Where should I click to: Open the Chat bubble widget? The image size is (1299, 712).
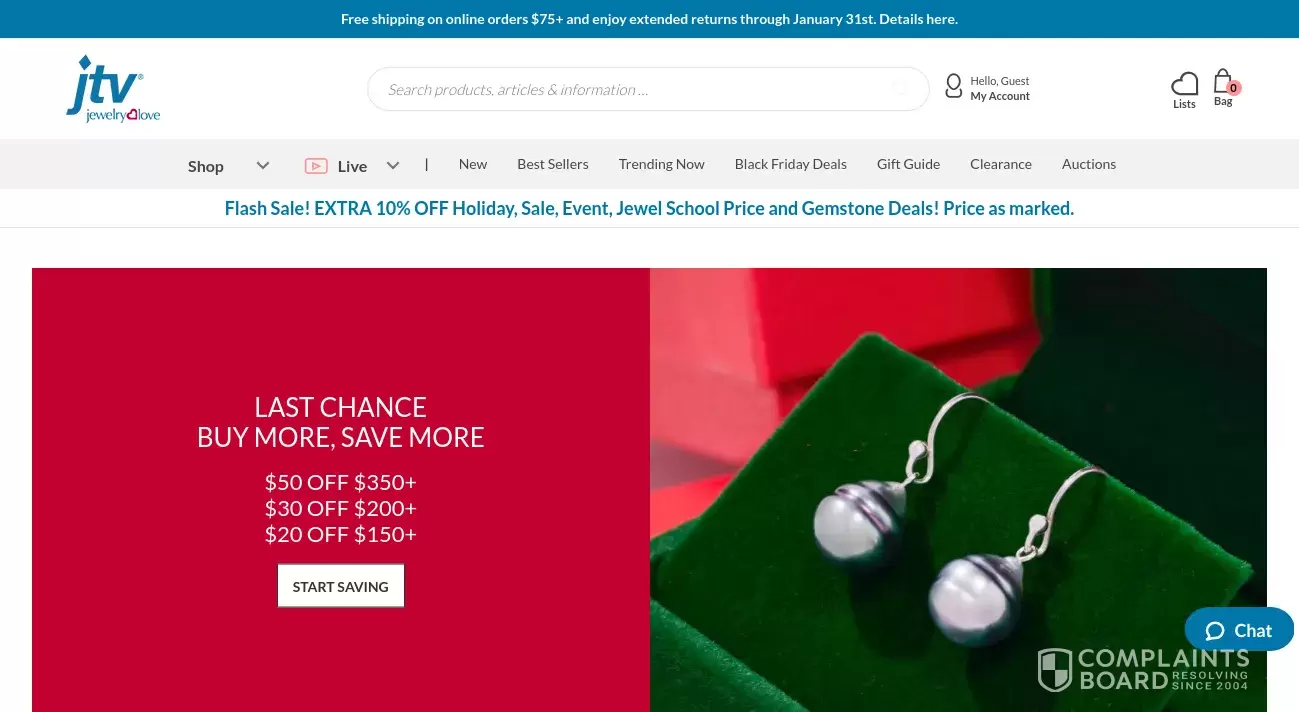(1239, 630)
